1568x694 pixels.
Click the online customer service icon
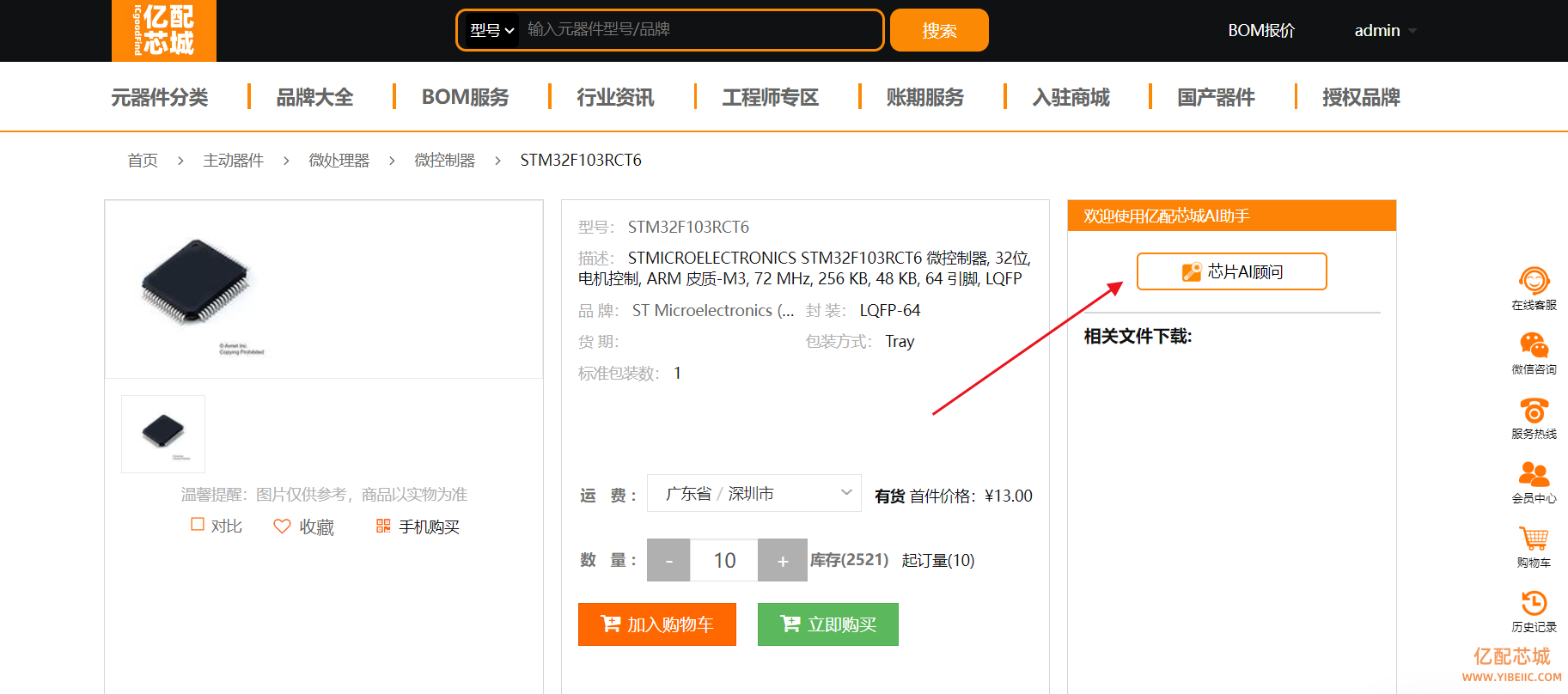click(x=1534, y=281)
